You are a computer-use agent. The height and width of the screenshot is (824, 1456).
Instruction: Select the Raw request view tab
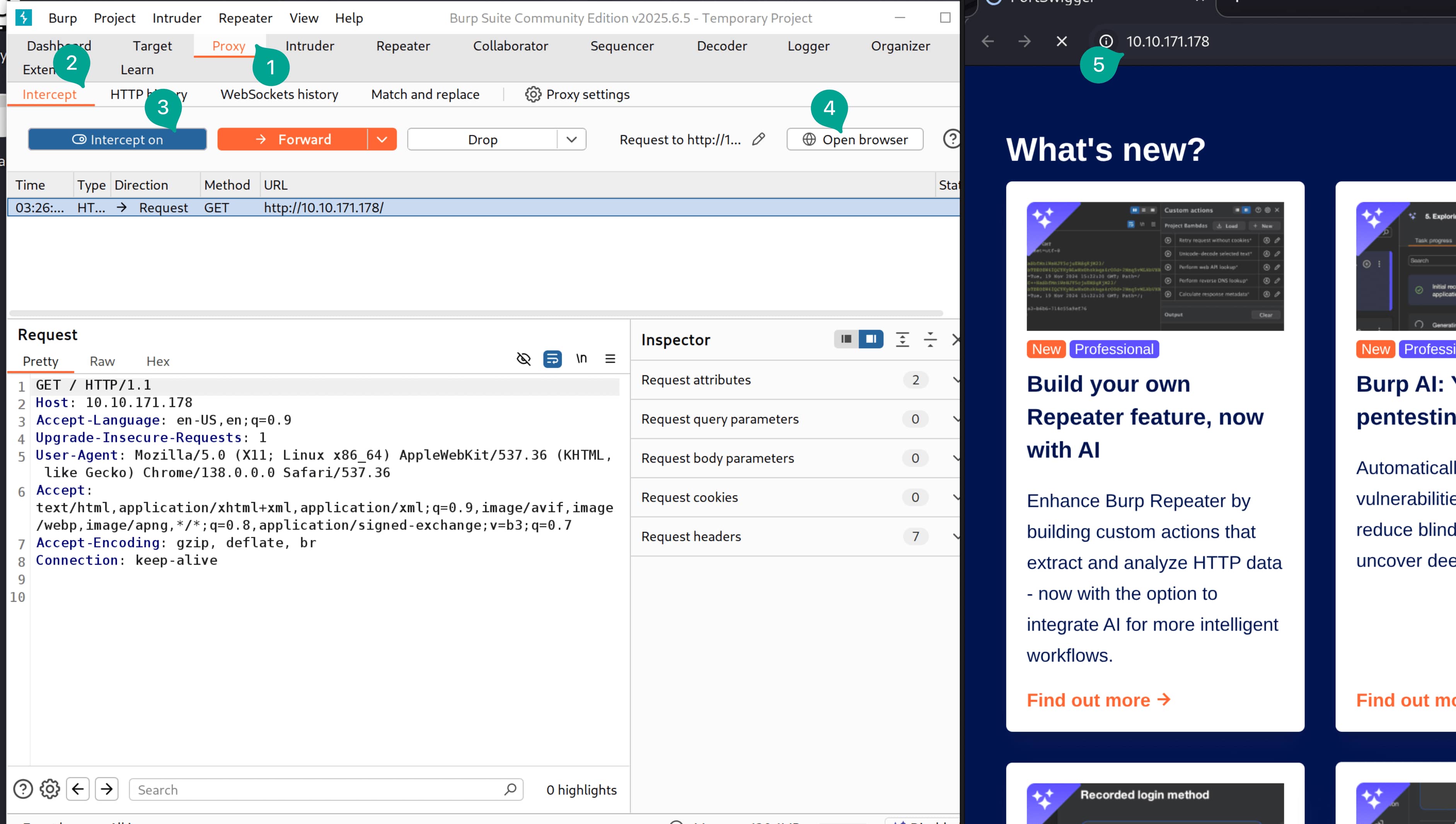point(102,361)
